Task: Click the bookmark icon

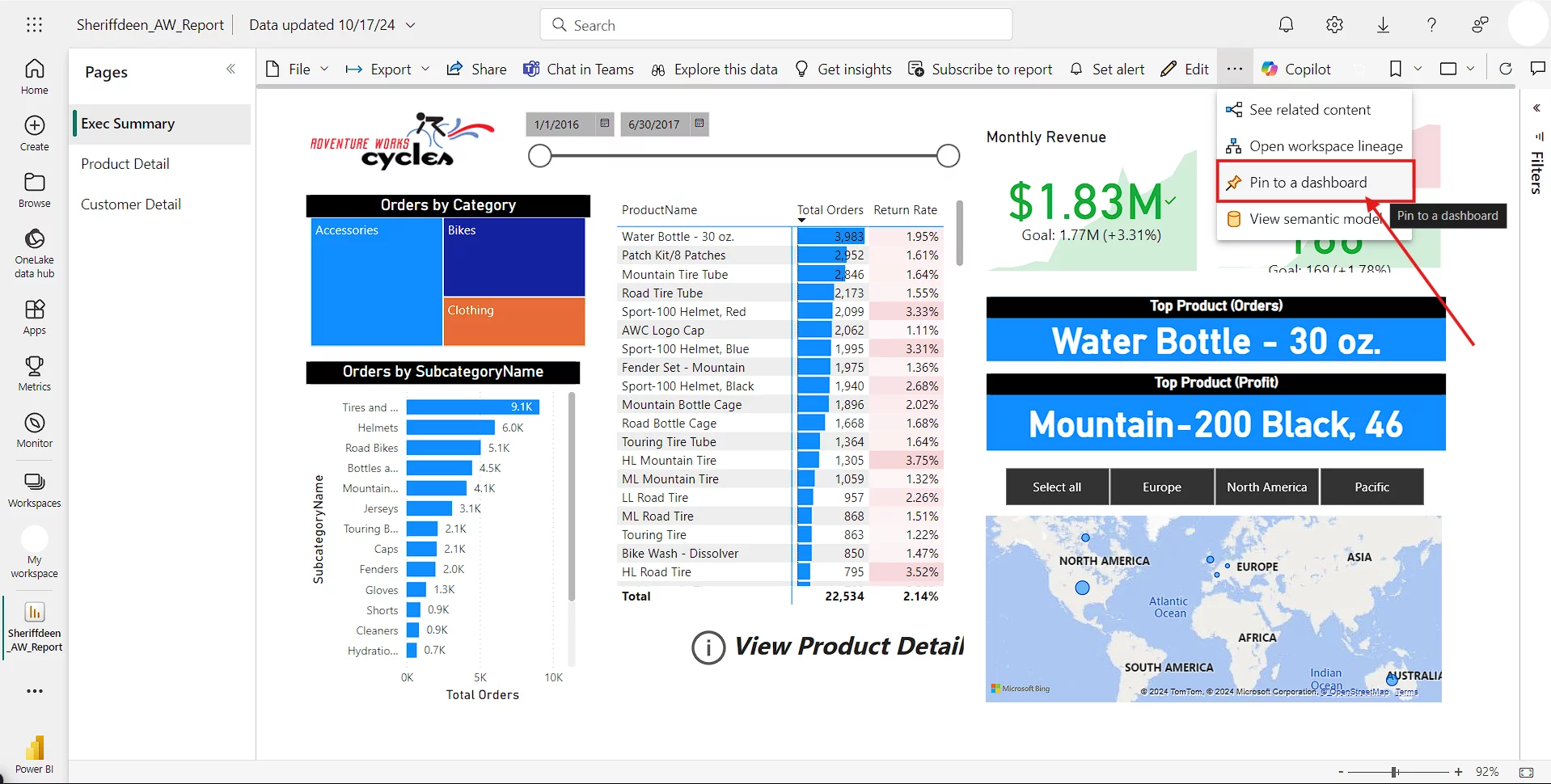Action: (1396, 69)
